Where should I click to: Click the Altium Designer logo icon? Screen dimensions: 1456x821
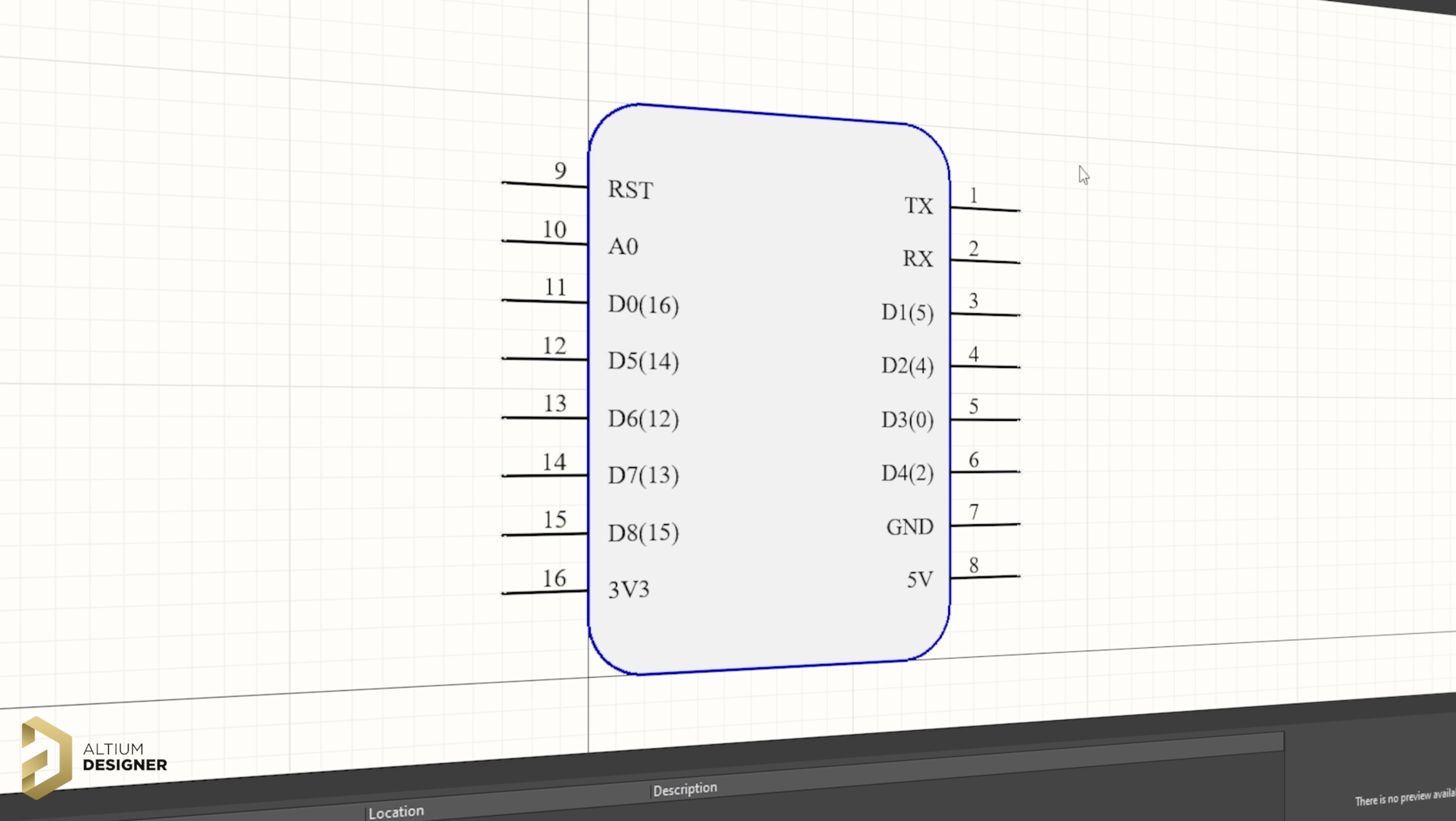coord(46,757)
